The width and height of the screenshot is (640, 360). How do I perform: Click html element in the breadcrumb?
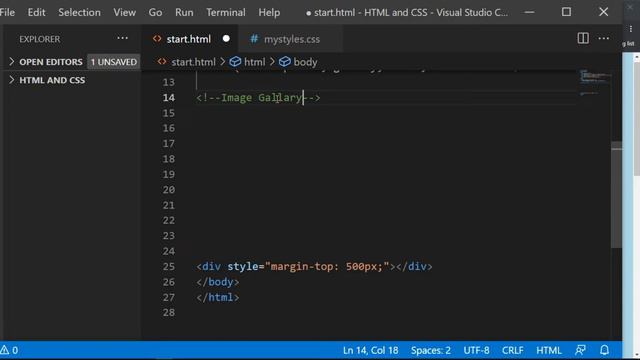click(254, 62)
